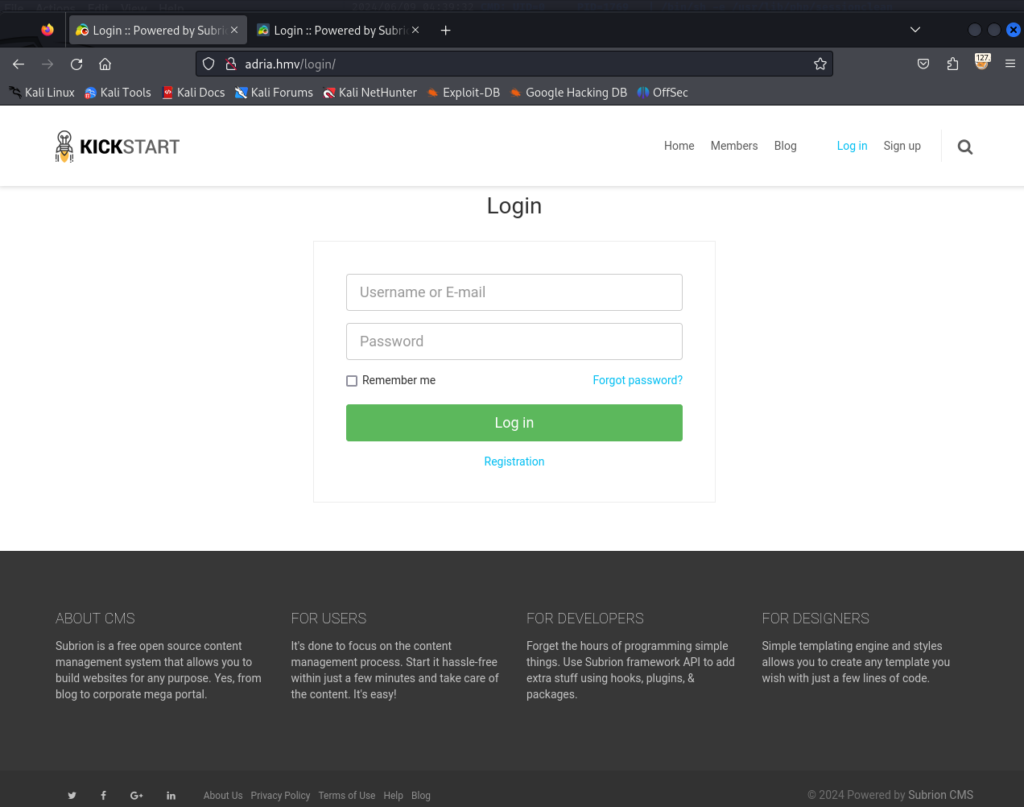Screen dimensions: 1024x807
Task: Click the ABOUT CMS footer heading
Action: (95, 618)
